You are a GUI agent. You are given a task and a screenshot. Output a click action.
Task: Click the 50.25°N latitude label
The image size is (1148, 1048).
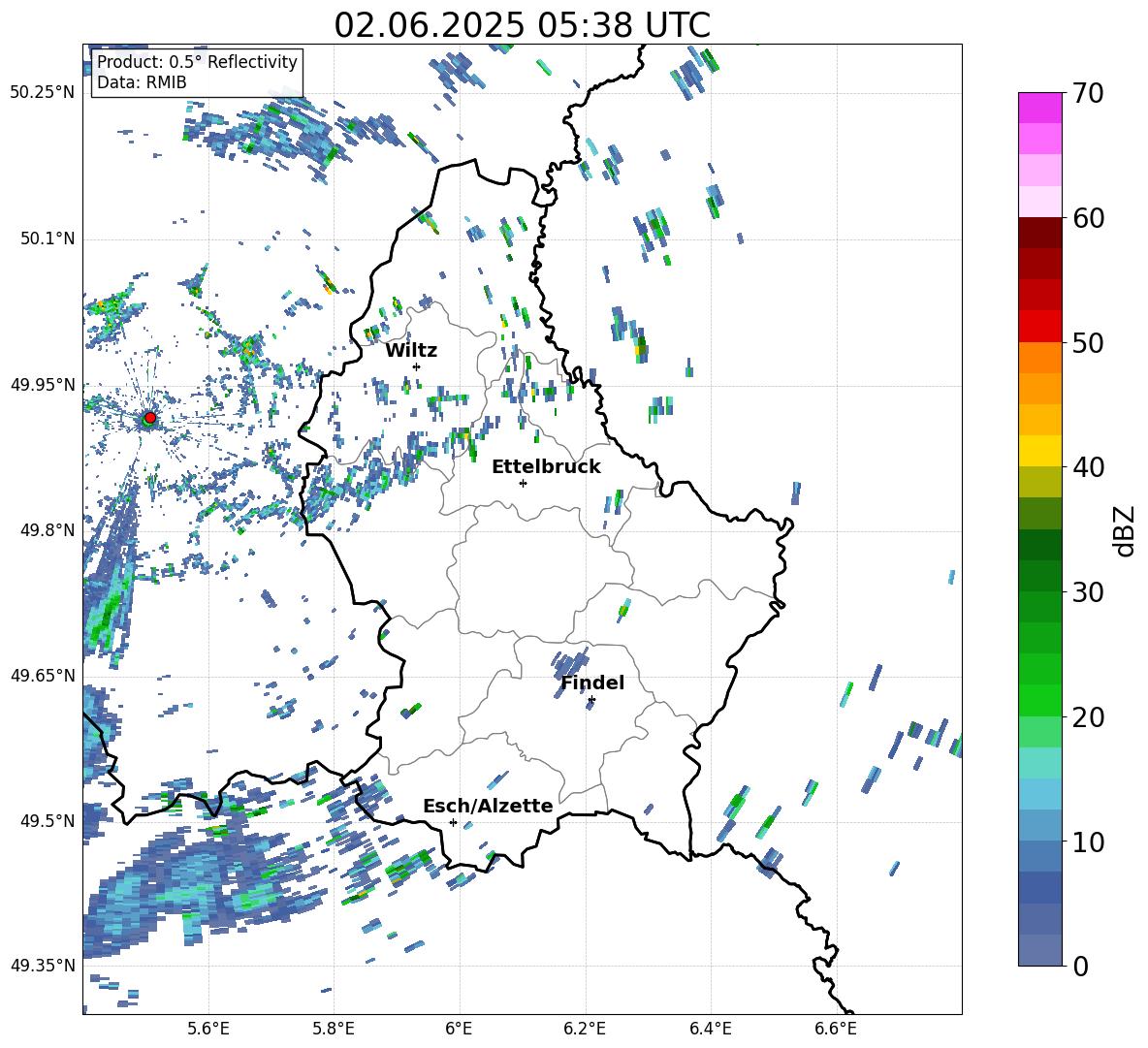coord(43,93)
